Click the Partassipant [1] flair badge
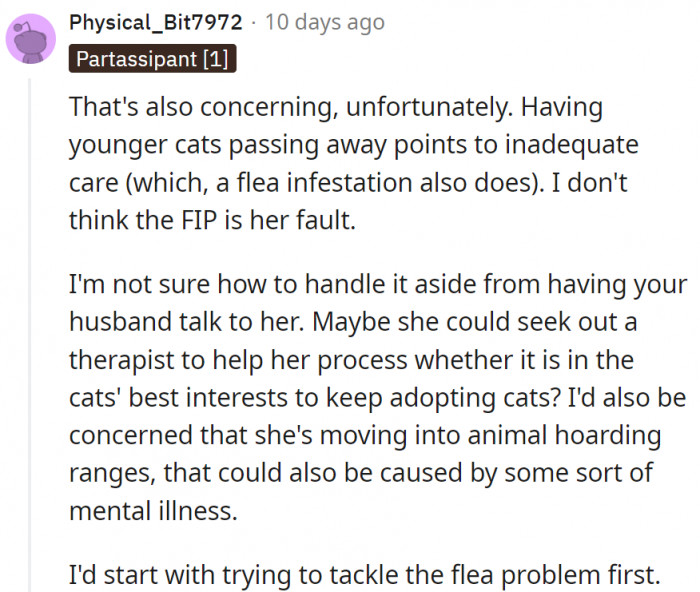The height and width of the screenshot is (592, 700). [x=152, y=60]
